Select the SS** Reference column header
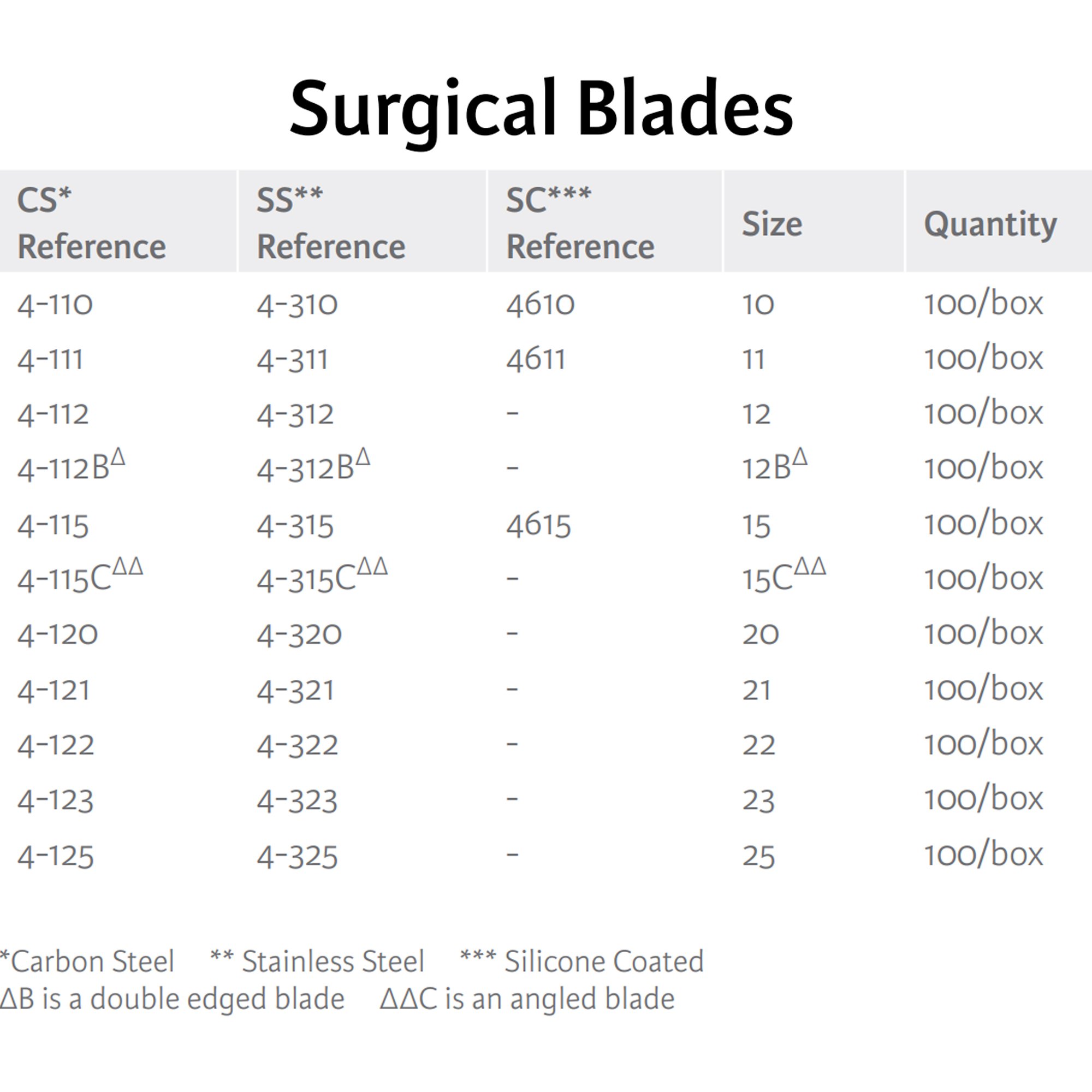1092x1092 pixels. click(331, 223)
